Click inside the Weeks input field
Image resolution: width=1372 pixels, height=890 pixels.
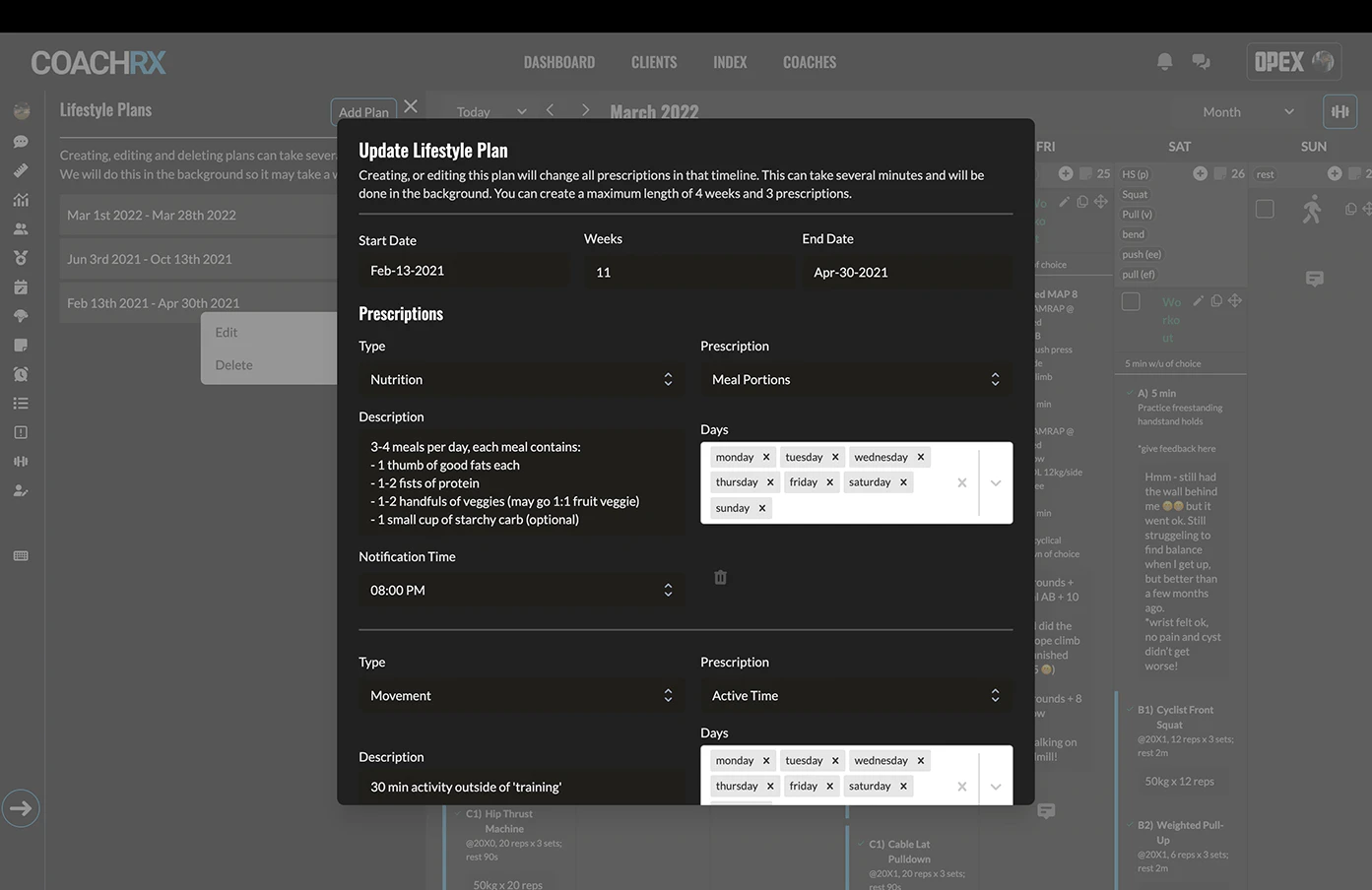(686, 270)
